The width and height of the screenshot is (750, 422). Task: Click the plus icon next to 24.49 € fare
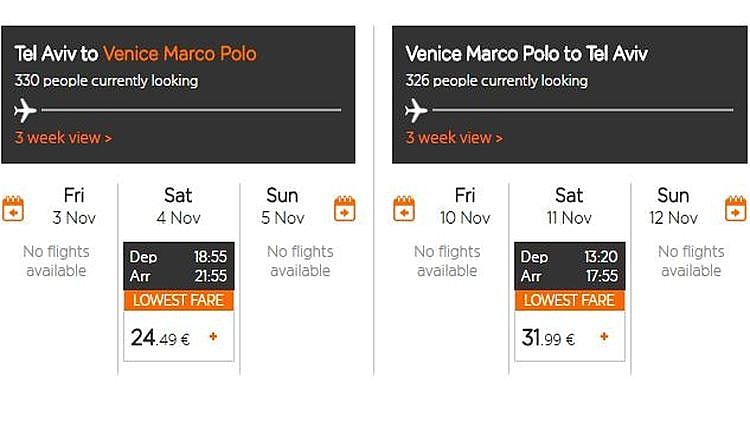(x=213, y=337)
